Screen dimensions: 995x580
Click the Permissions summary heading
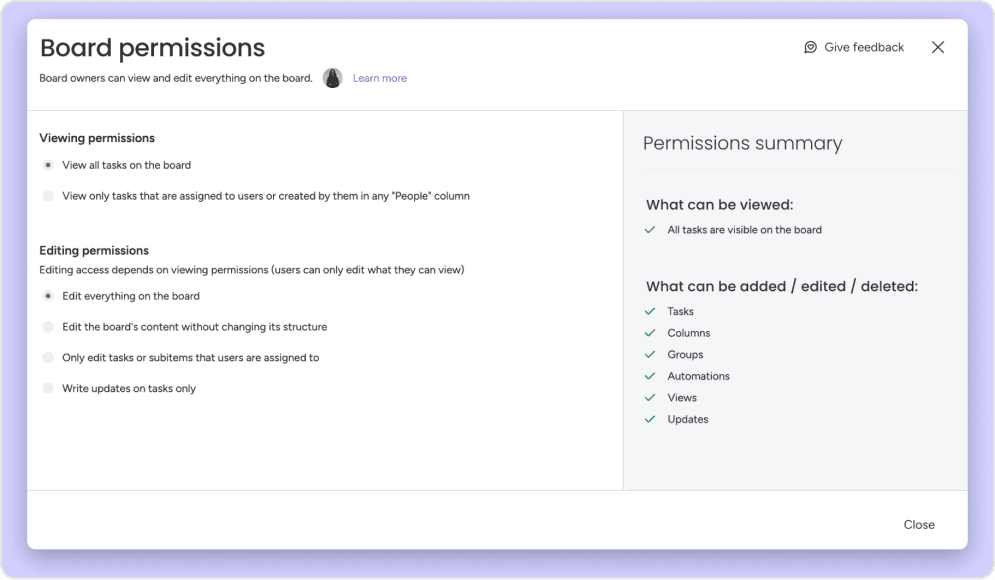(742, 143)
